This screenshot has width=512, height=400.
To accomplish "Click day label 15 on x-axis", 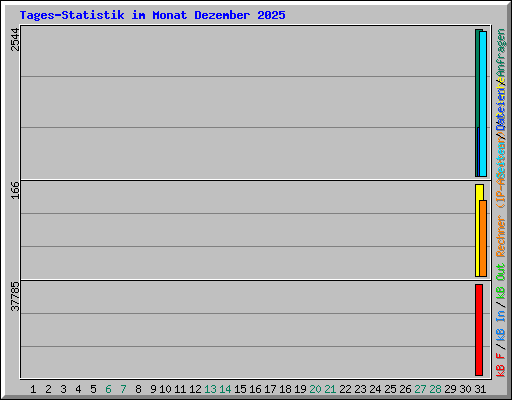I will click(x=240, y=389).
